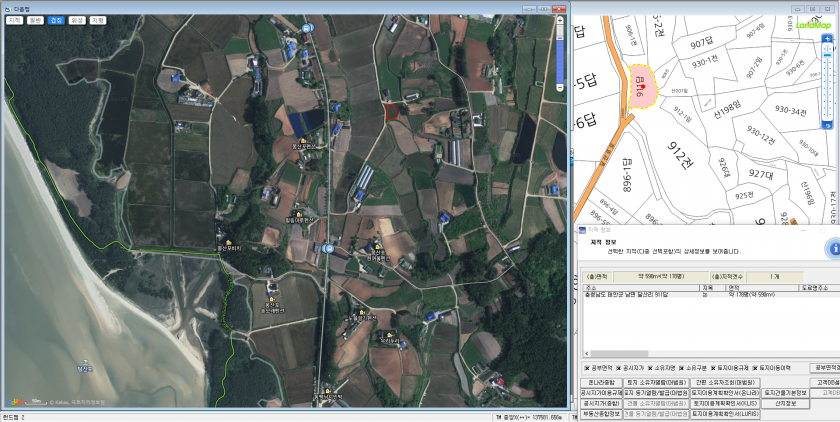Click 토지이용계획확인서(LURIS) button
Screen dimensions: 840x422
click(x=725, y=414)
